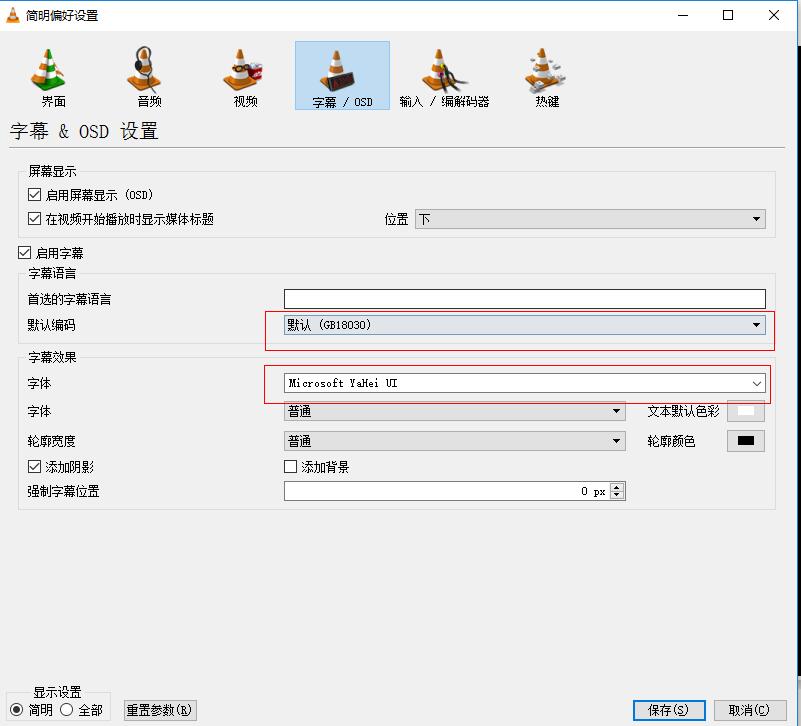Screen dimensions: 801x726
Task: Click the 首选的字幕语言 text field
Action: [524, 299]
